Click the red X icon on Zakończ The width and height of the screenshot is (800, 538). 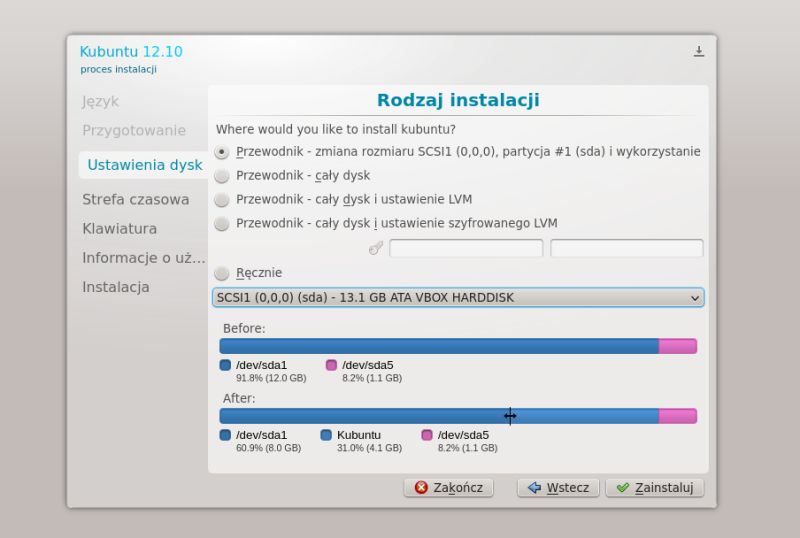pos(421,487)
